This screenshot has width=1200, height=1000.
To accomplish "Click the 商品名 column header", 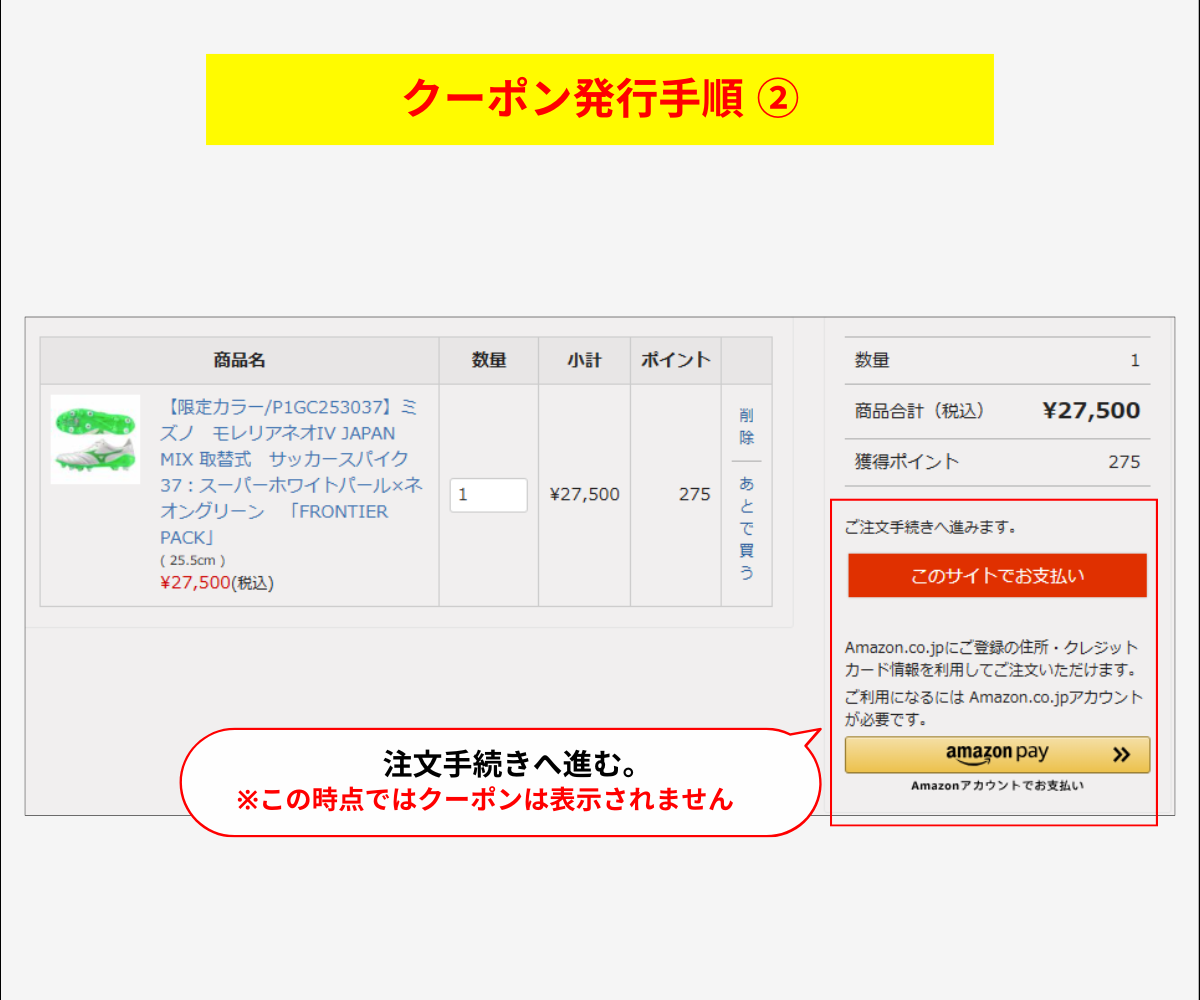I will [239, 361].
